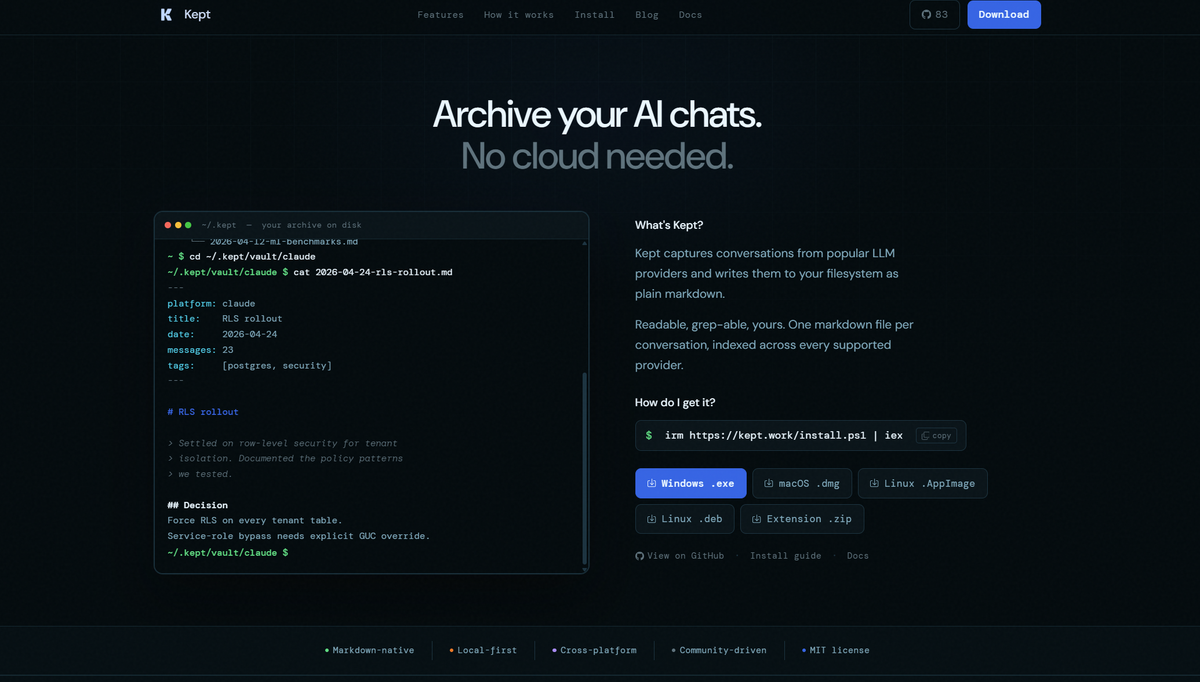Click the 'Service-role bypass' terminal line
1200x682 pixels.
pyautogui.click(x=299, y=536)
